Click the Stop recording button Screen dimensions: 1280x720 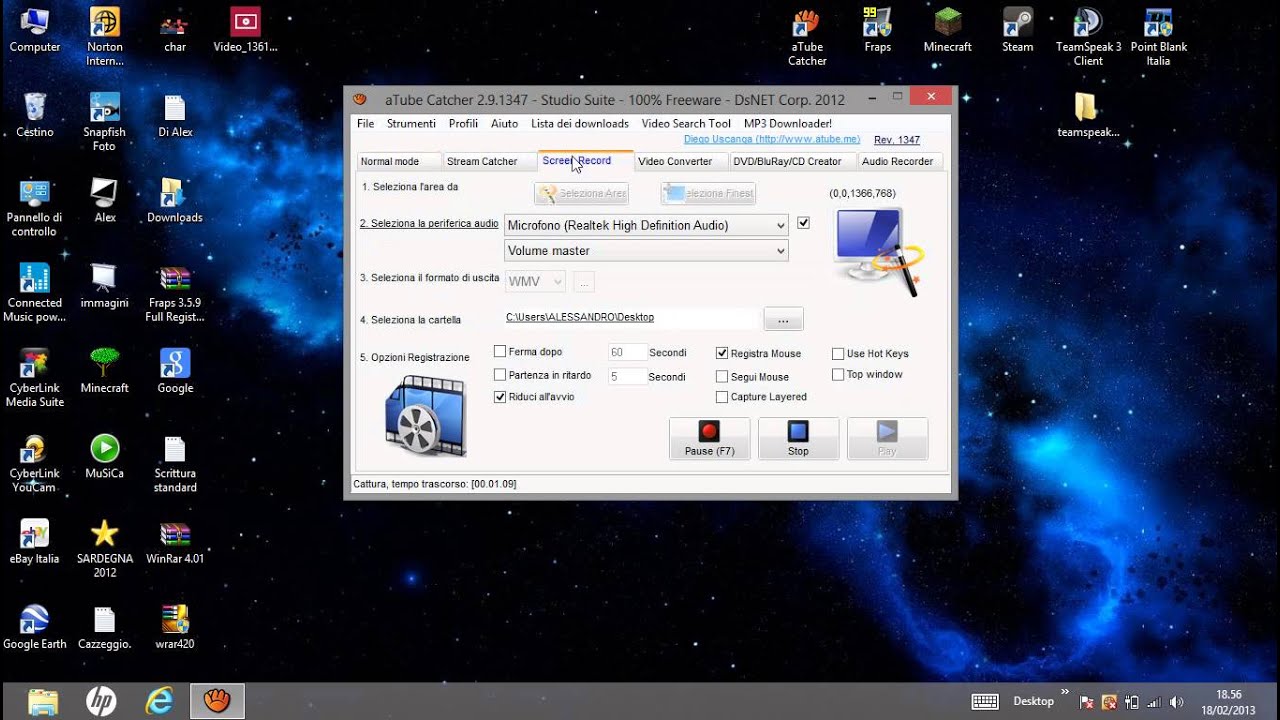point(798,439)
